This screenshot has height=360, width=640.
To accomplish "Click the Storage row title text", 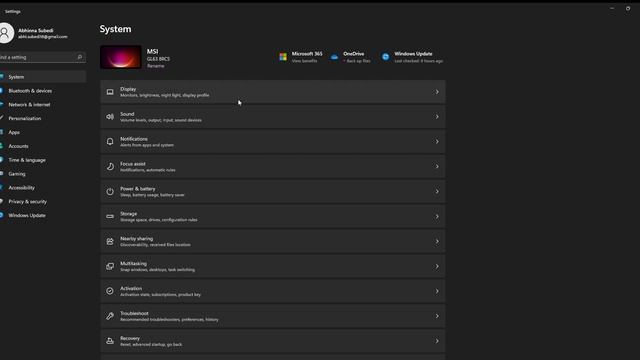I will pyautogui.click(x=129, y=213).
